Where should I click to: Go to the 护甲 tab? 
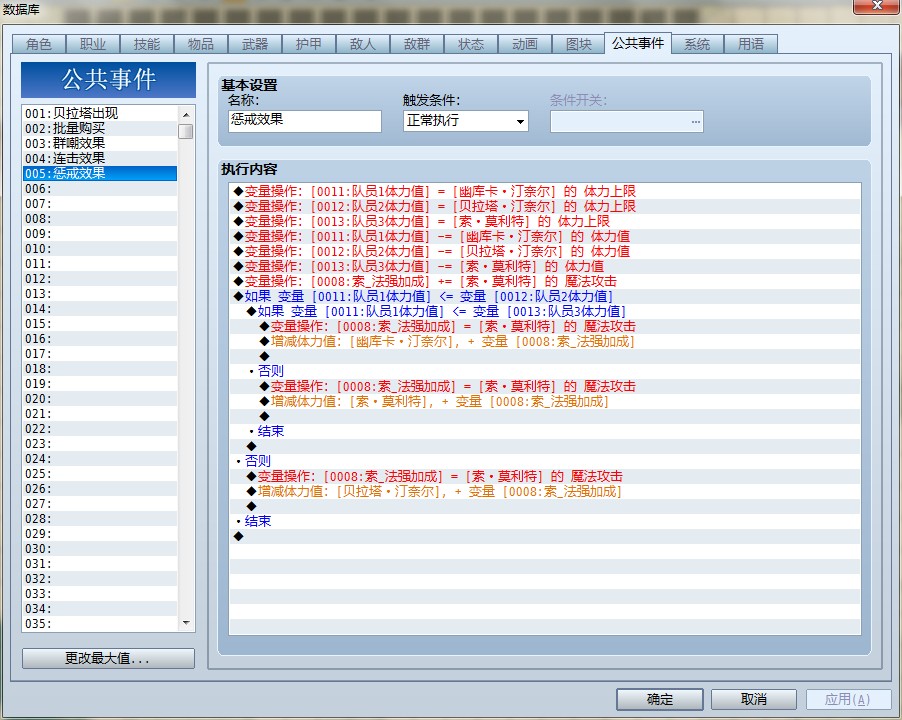309,44
